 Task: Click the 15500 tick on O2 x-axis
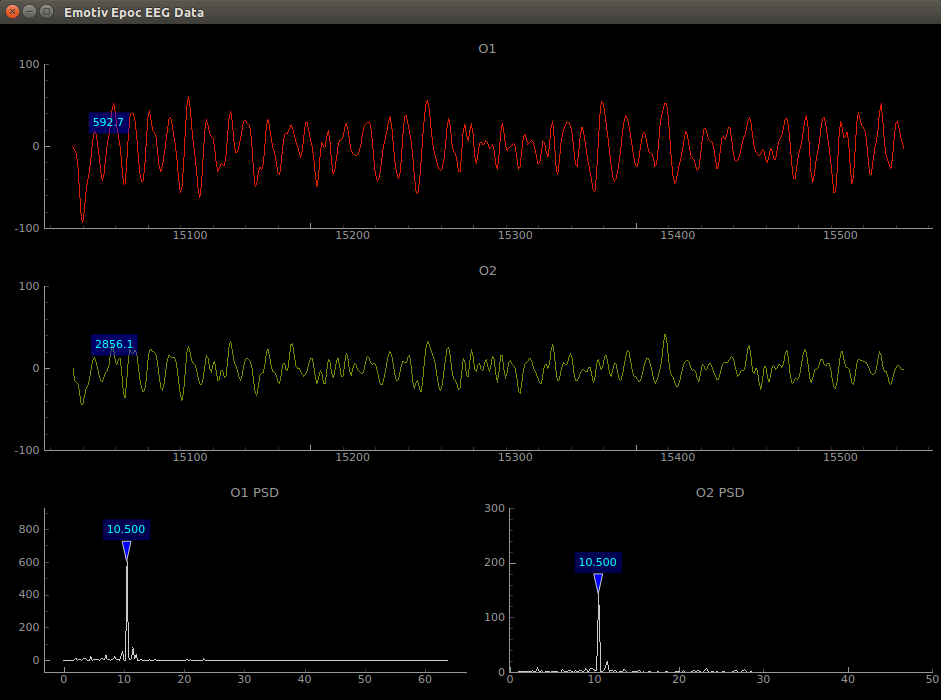(840, 457)
